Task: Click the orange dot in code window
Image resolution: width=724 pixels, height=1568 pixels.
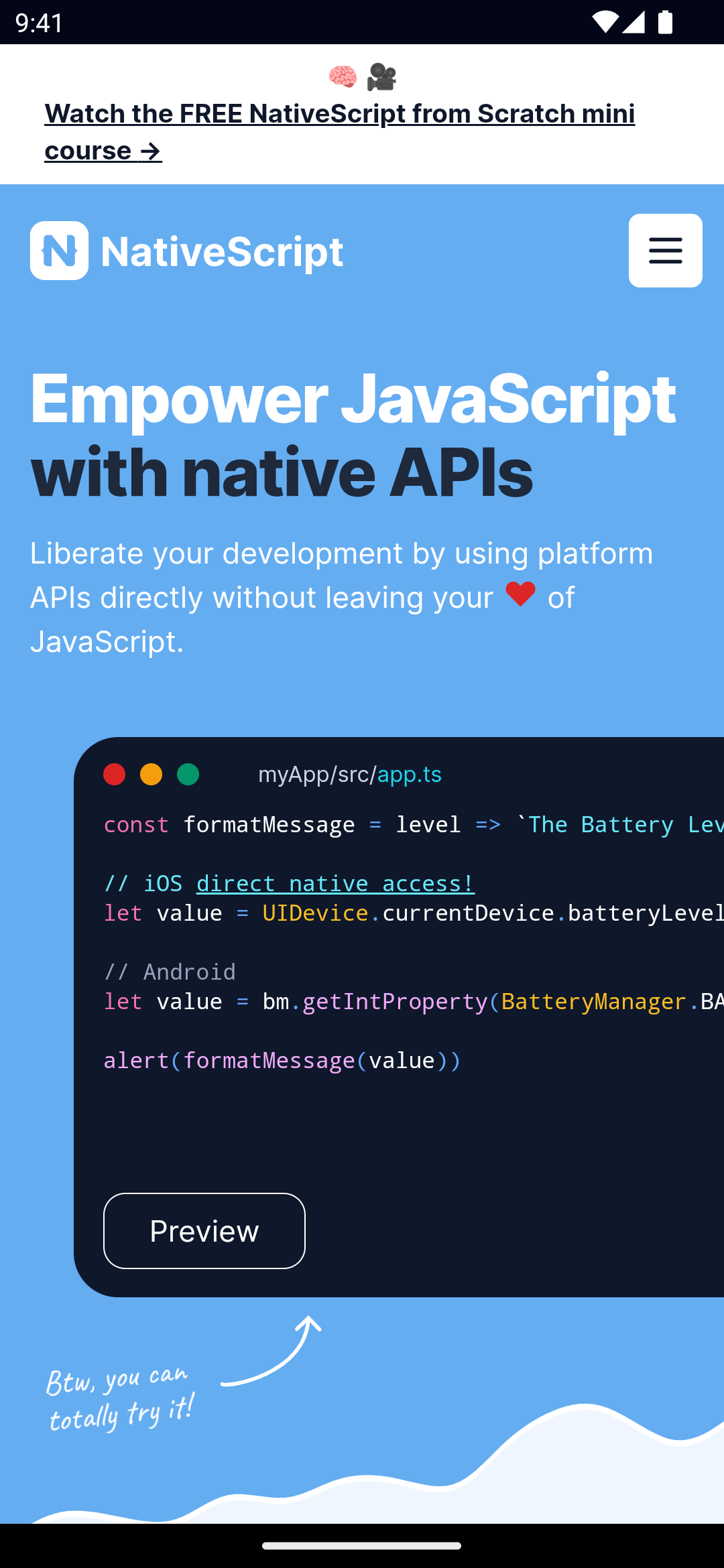Action: pos(152,775)
